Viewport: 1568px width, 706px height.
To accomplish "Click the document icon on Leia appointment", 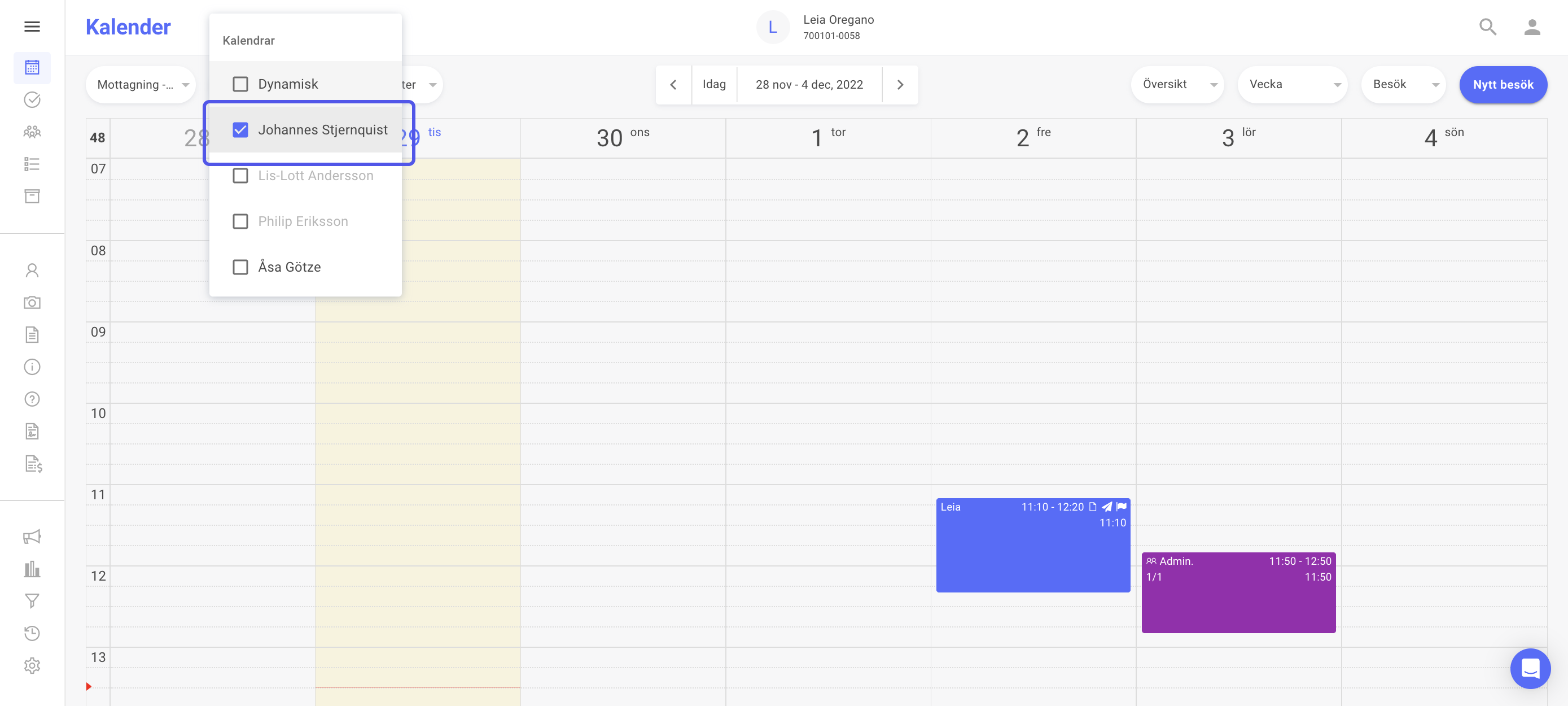I will tap(1093, 506).
